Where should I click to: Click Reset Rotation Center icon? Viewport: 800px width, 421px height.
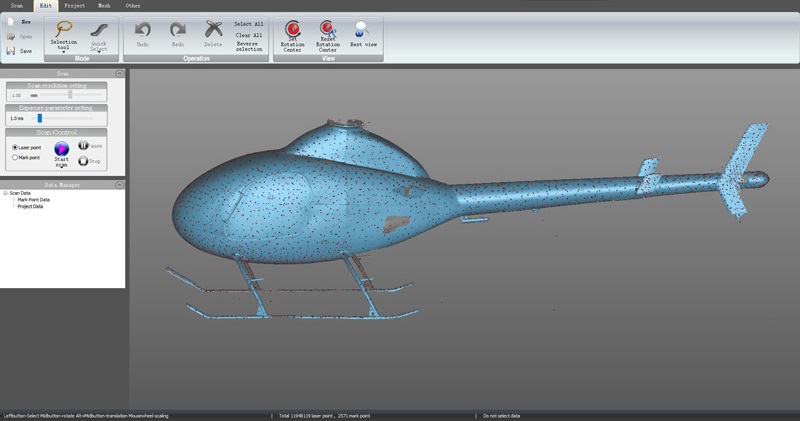[327, 30]
